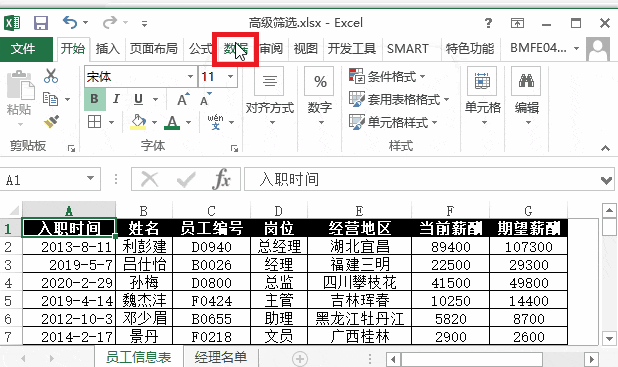Open the 套用表格格式 table format menu

pyautogui.click(x=399, y=99)
